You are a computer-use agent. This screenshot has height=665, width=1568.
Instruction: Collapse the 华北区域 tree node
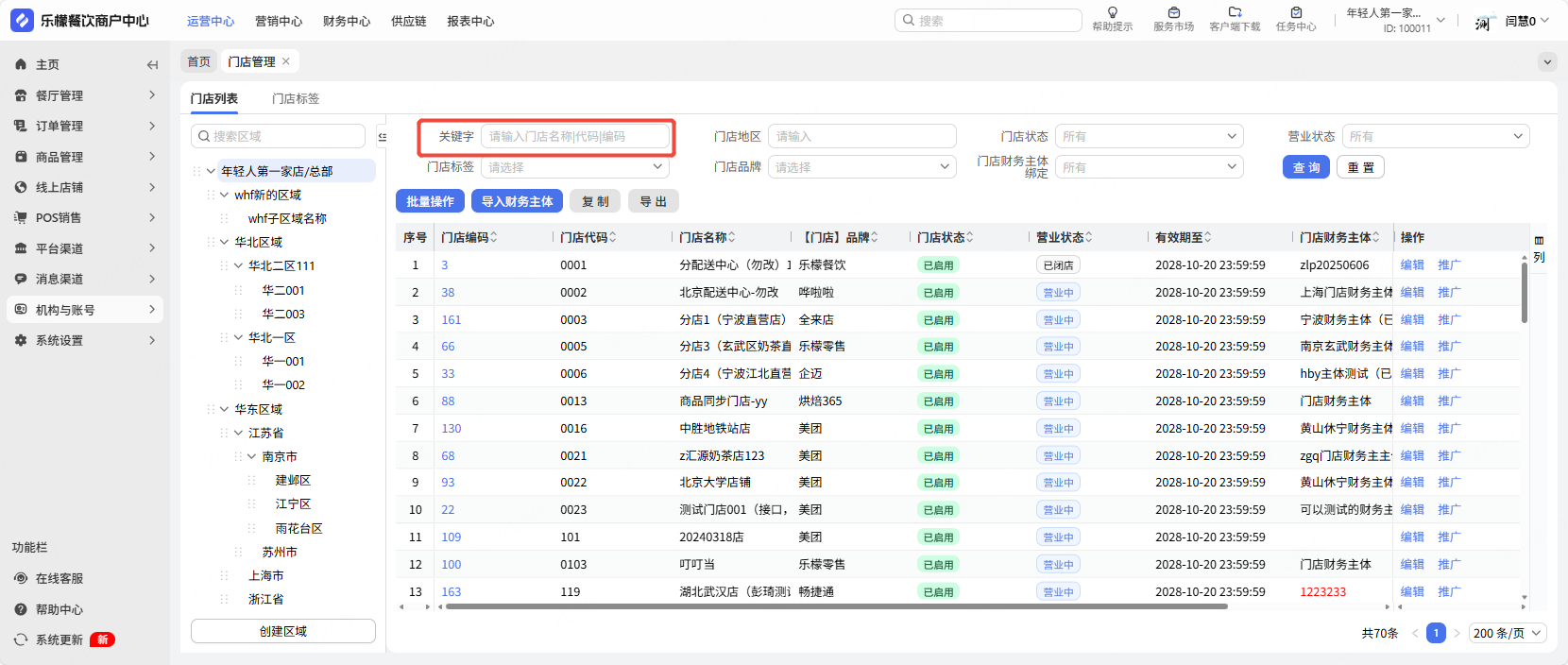(225, 243)
